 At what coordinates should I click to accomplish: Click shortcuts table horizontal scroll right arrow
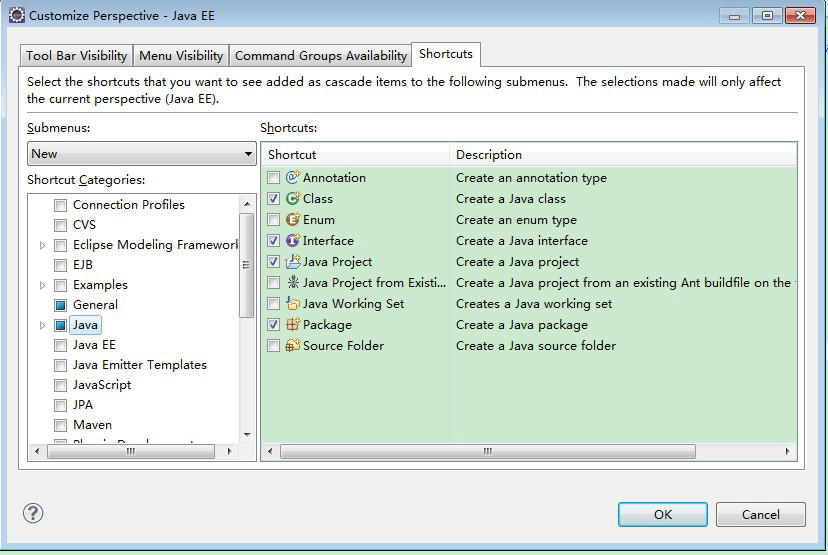point(787,451)
